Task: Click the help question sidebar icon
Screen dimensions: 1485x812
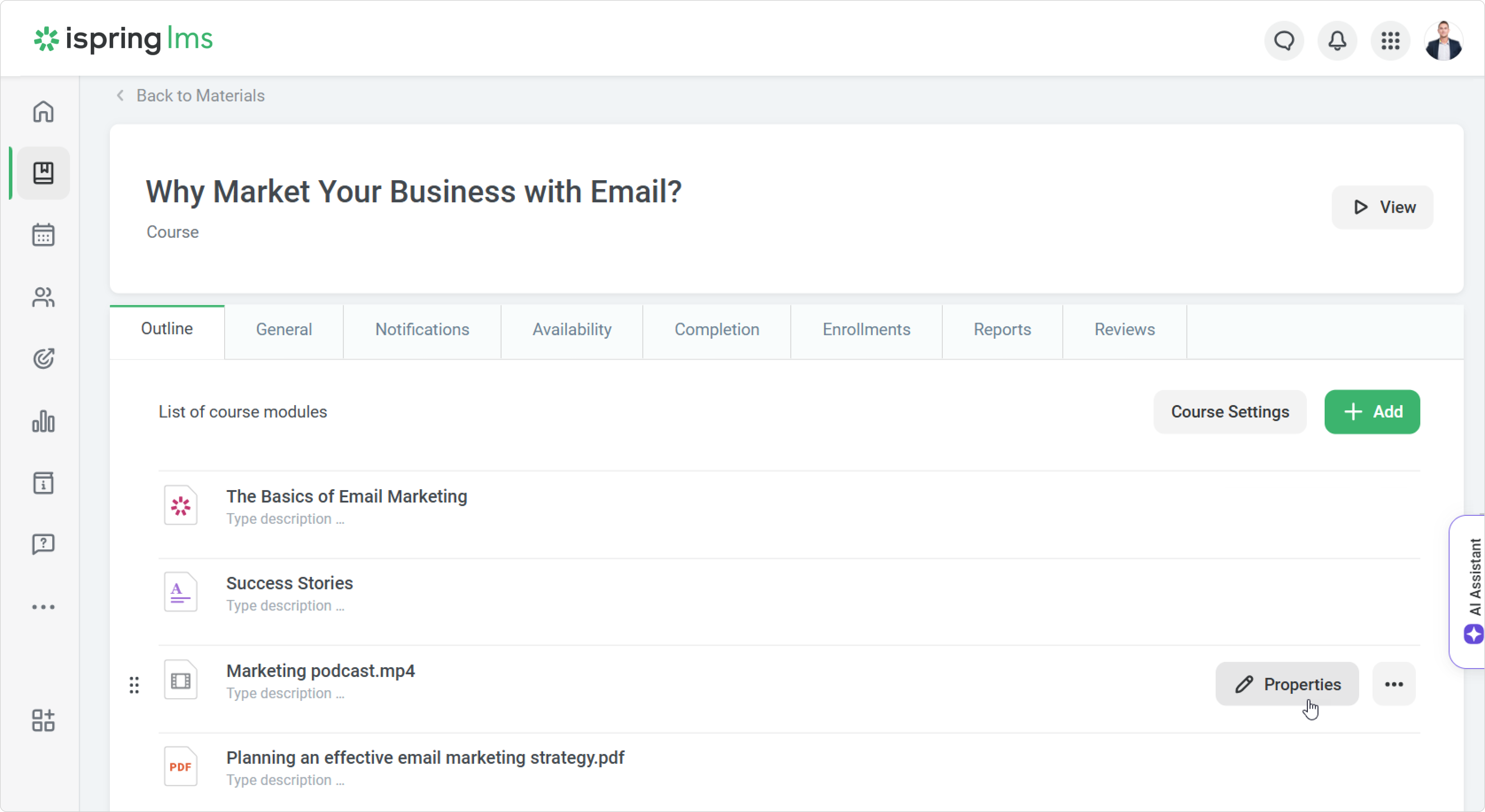Action: click(x=43, y=543)
